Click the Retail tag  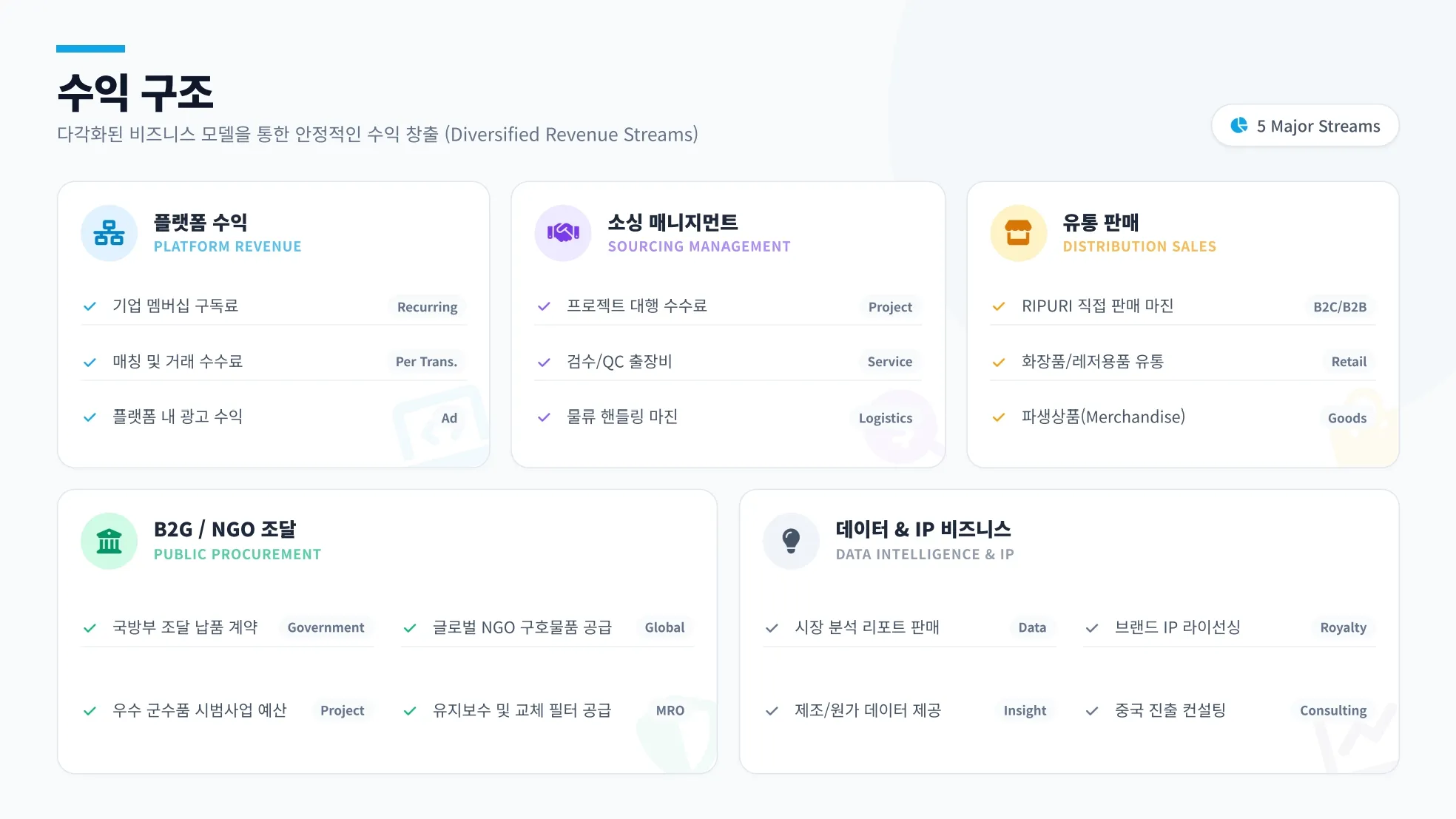pos(1349,362)
